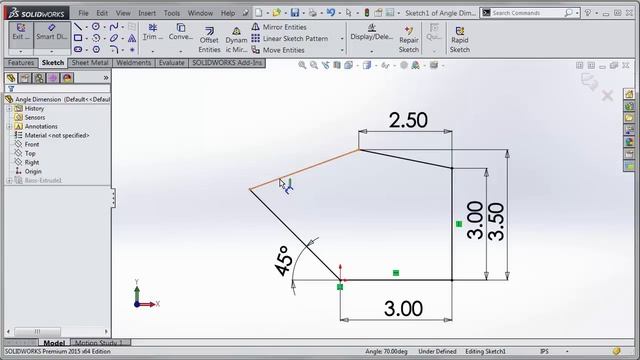
Task: Expand the History tree node
Action: (9, 109)
